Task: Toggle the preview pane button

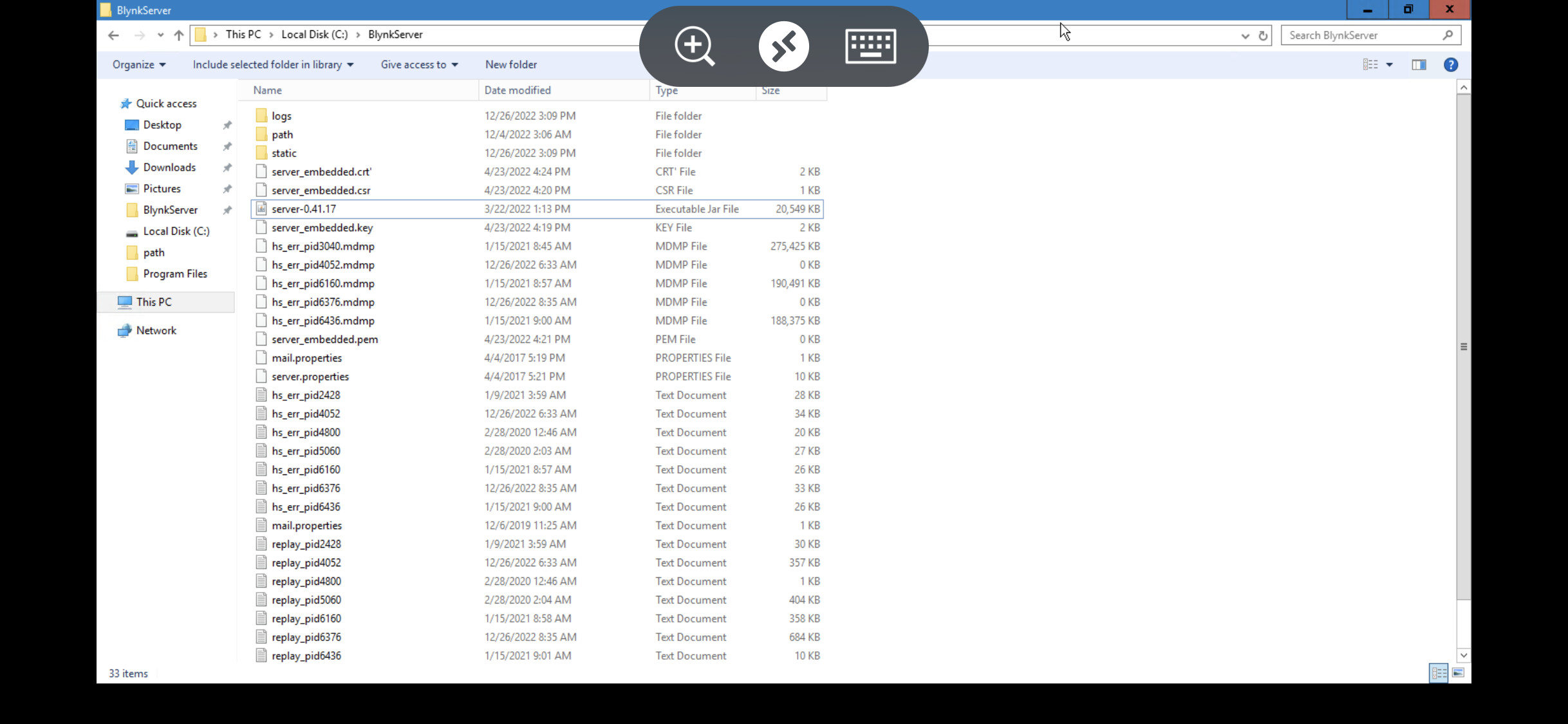Action: pyautogui.click(x=1419, y=64)
